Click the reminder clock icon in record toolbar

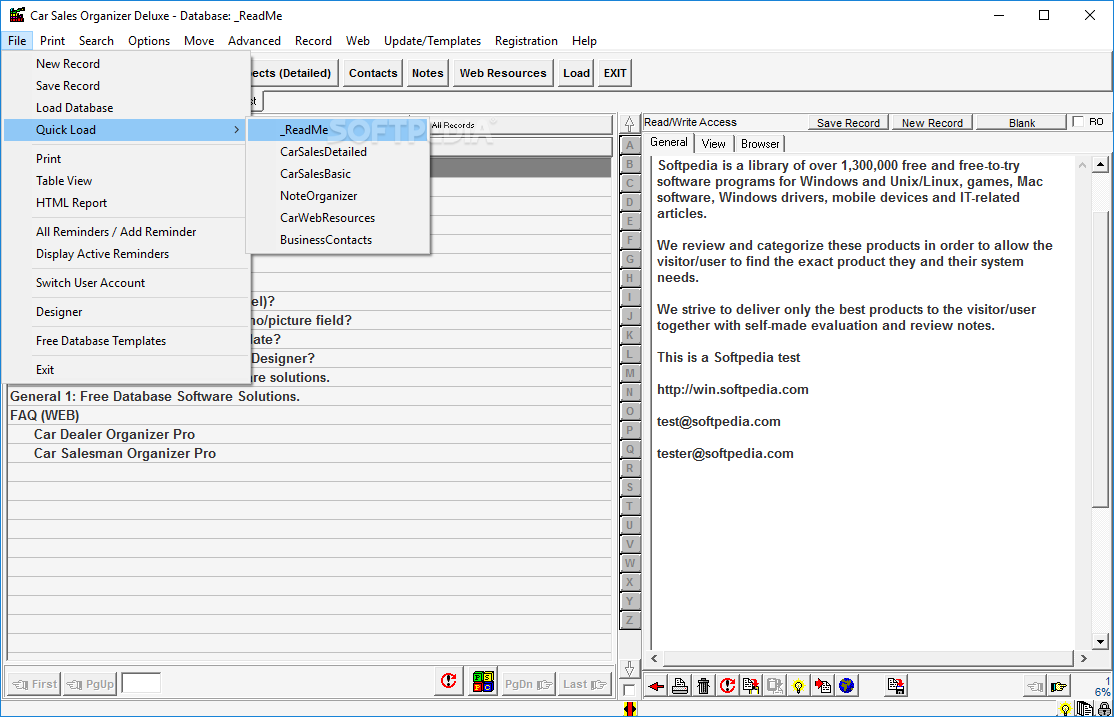click(728, 686)
